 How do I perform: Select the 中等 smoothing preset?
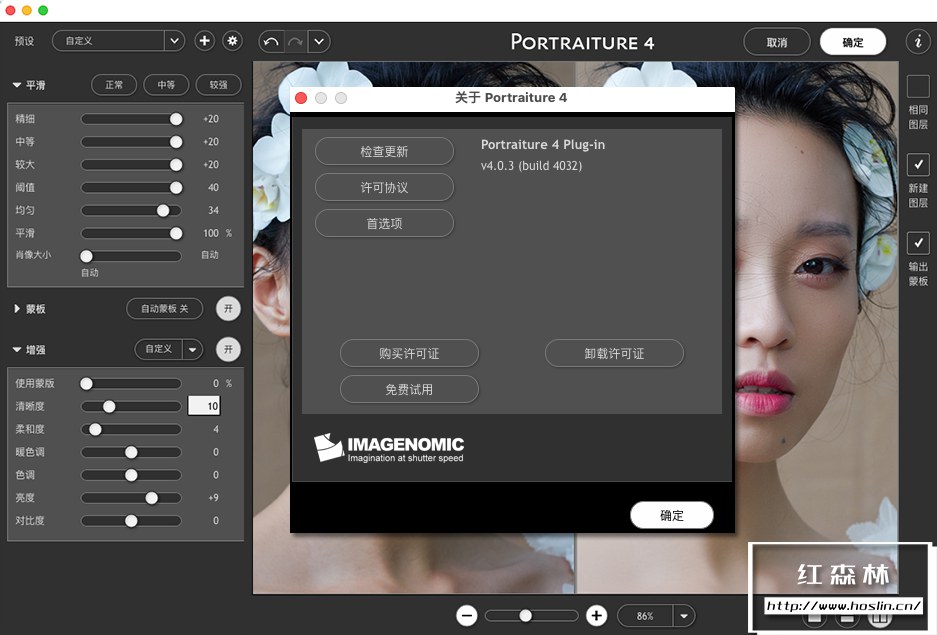(166, 85)
